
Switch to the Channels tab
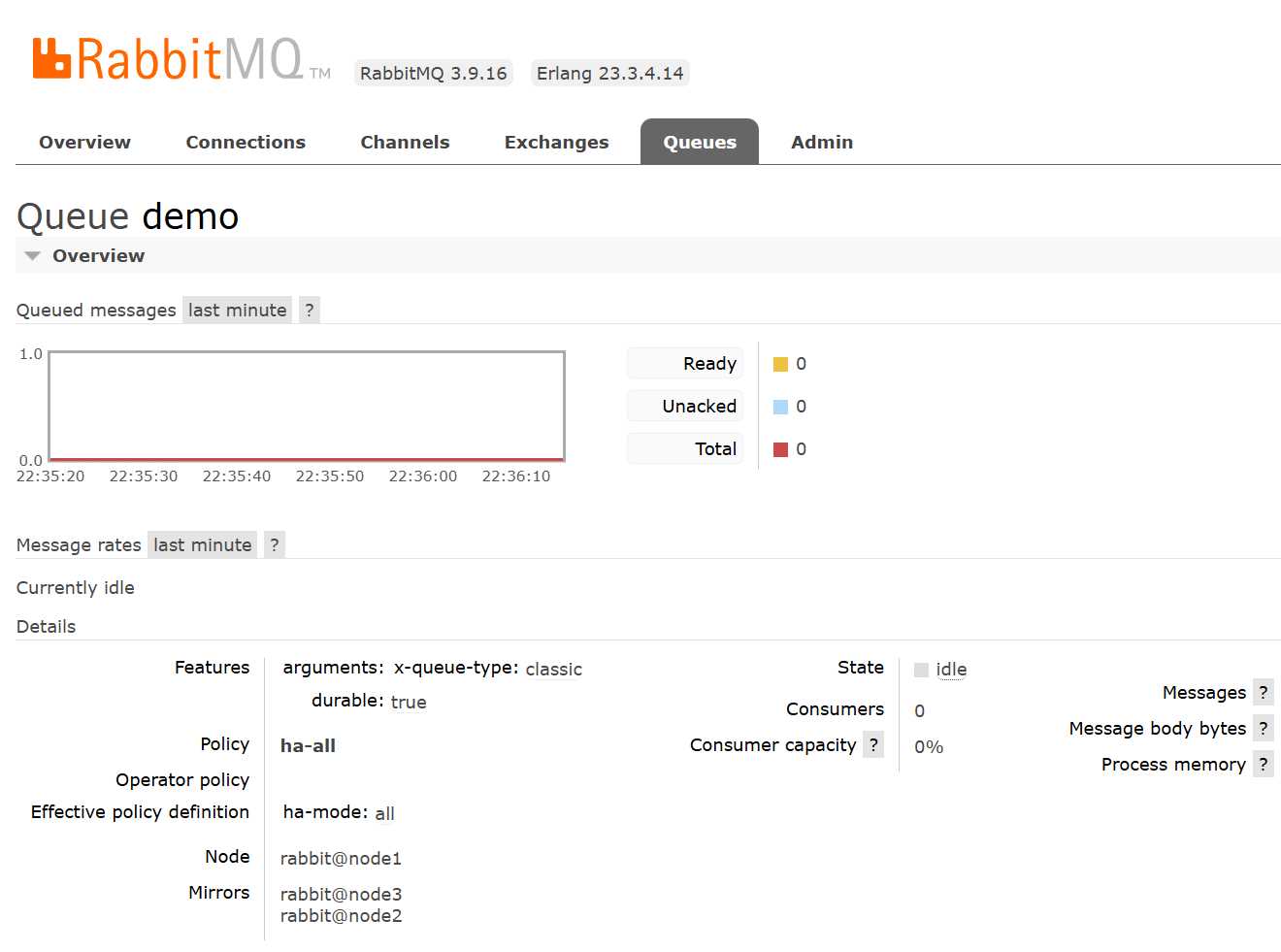[405, 142]
